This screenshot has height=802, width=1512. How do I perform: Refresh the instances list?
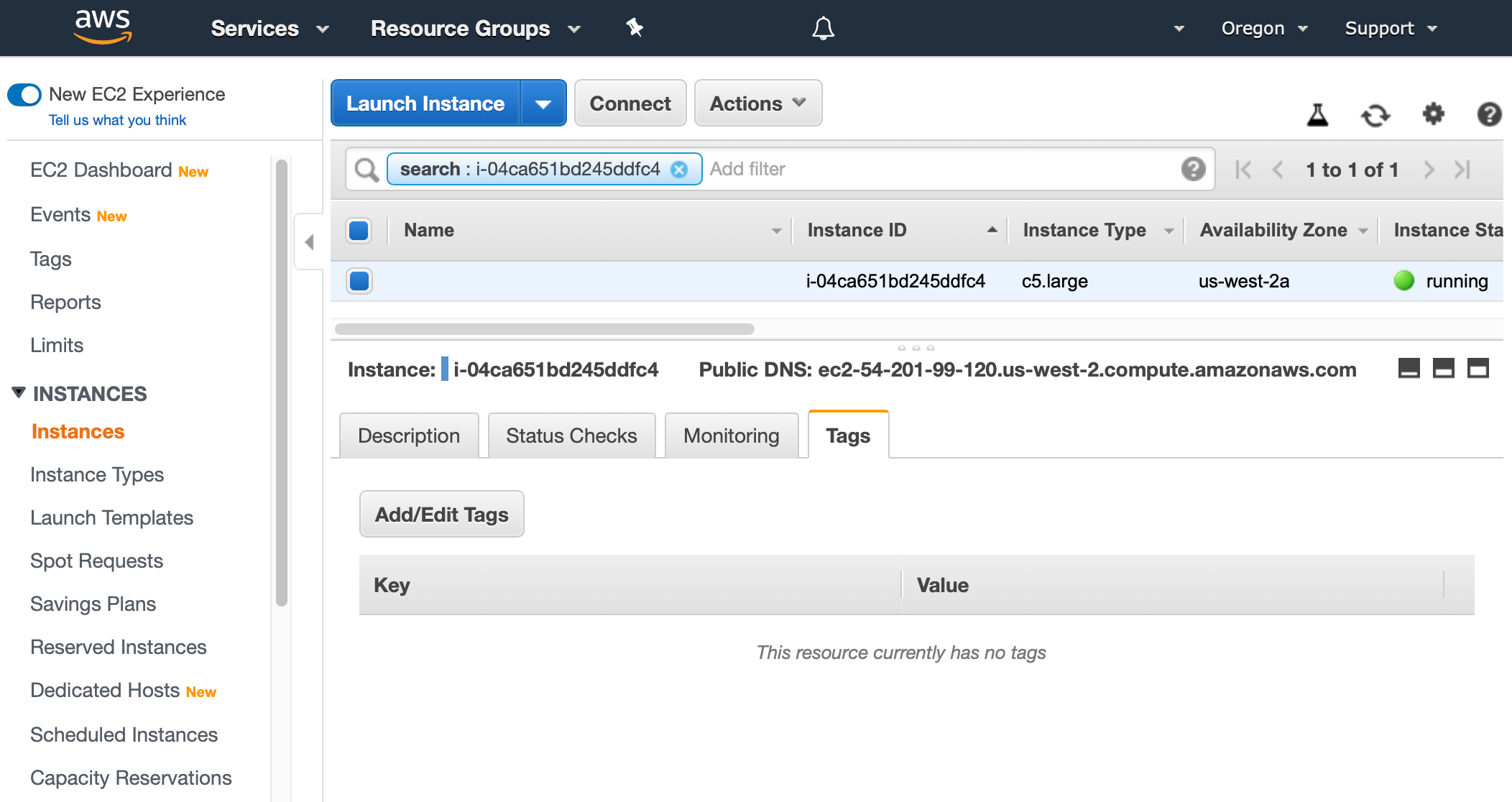(x=1376, y=115)
